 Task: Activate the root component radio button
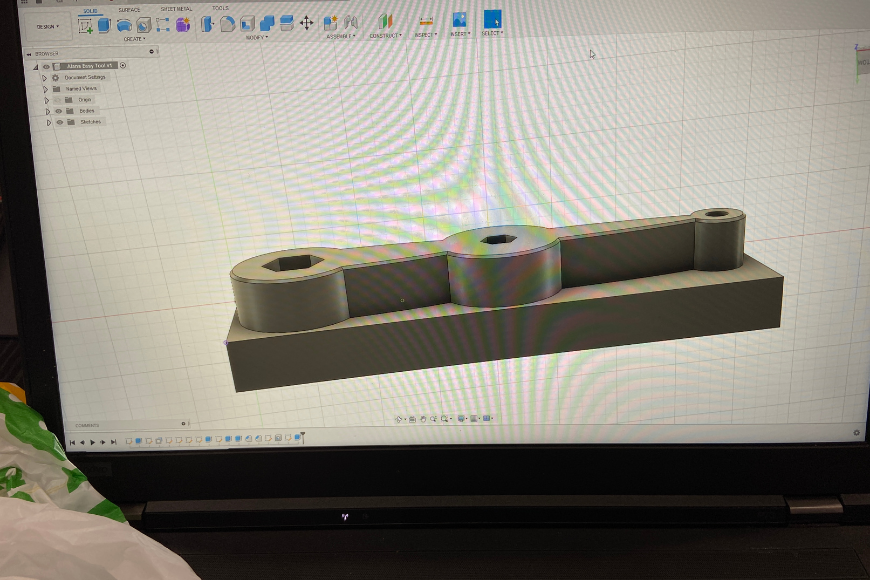[123, 65]
